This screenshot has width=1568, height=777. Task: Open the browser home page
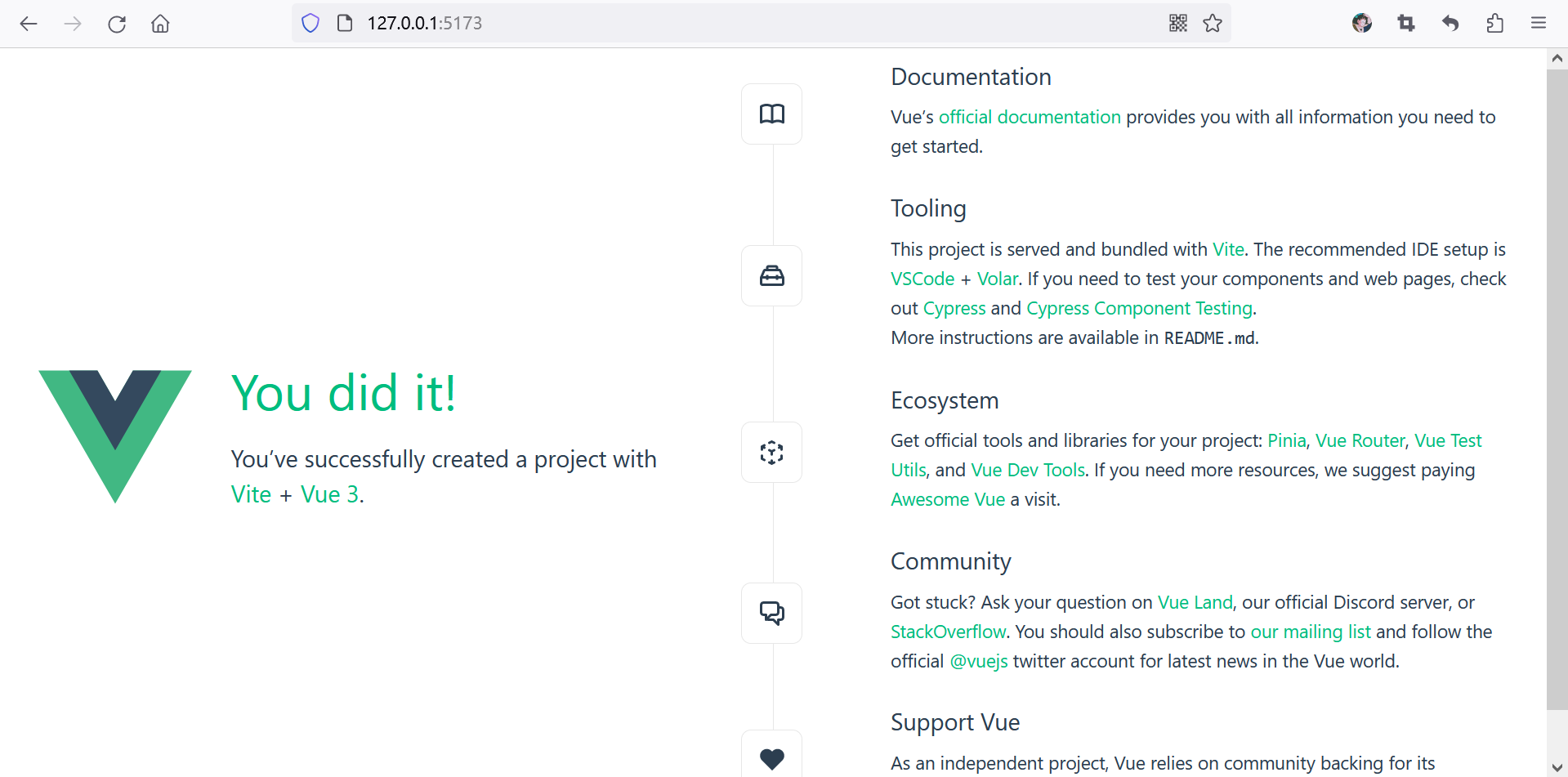coord(160,24)
